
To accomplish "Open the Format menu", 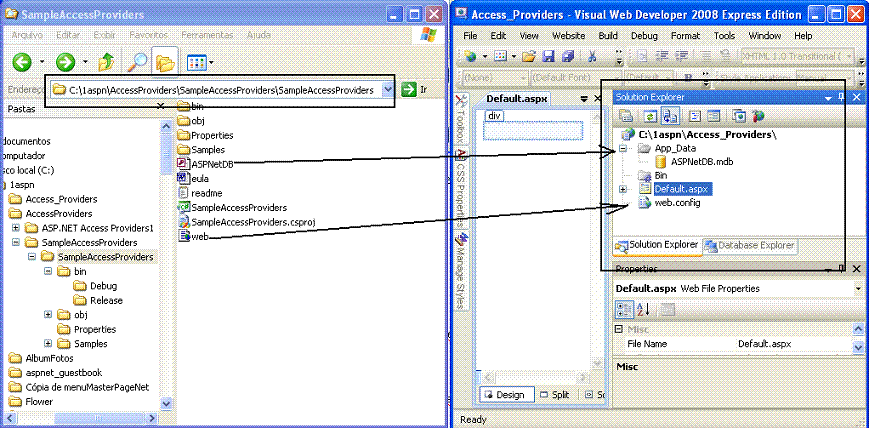I will pyautogui.click(x=685, y=35).
